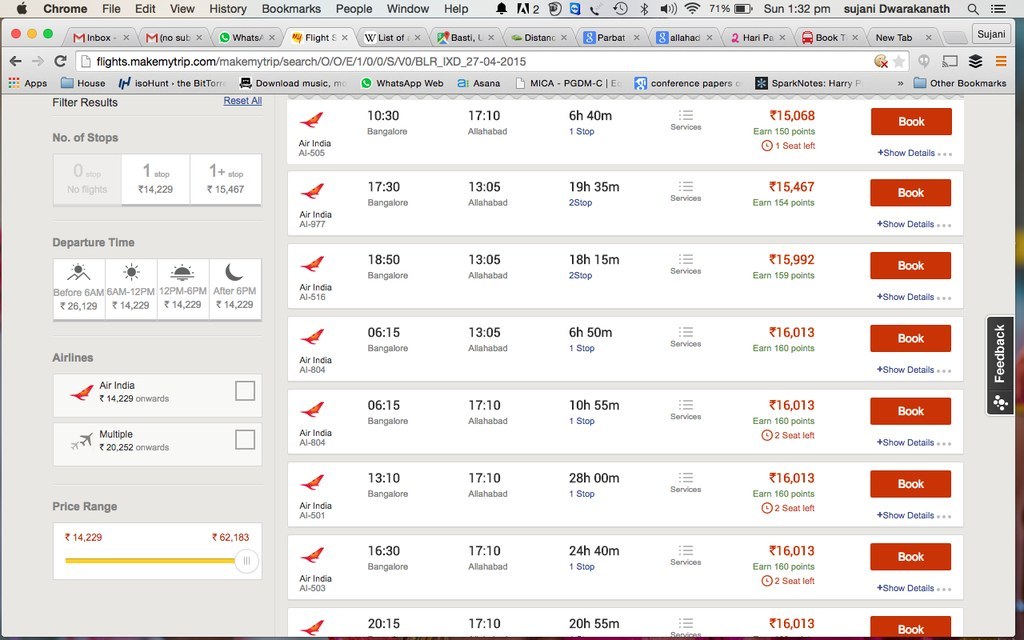Expand Show Details for AI-977 flight
Image resolution: width=1024 pixels, height=640 pixels.
[905, 224]
